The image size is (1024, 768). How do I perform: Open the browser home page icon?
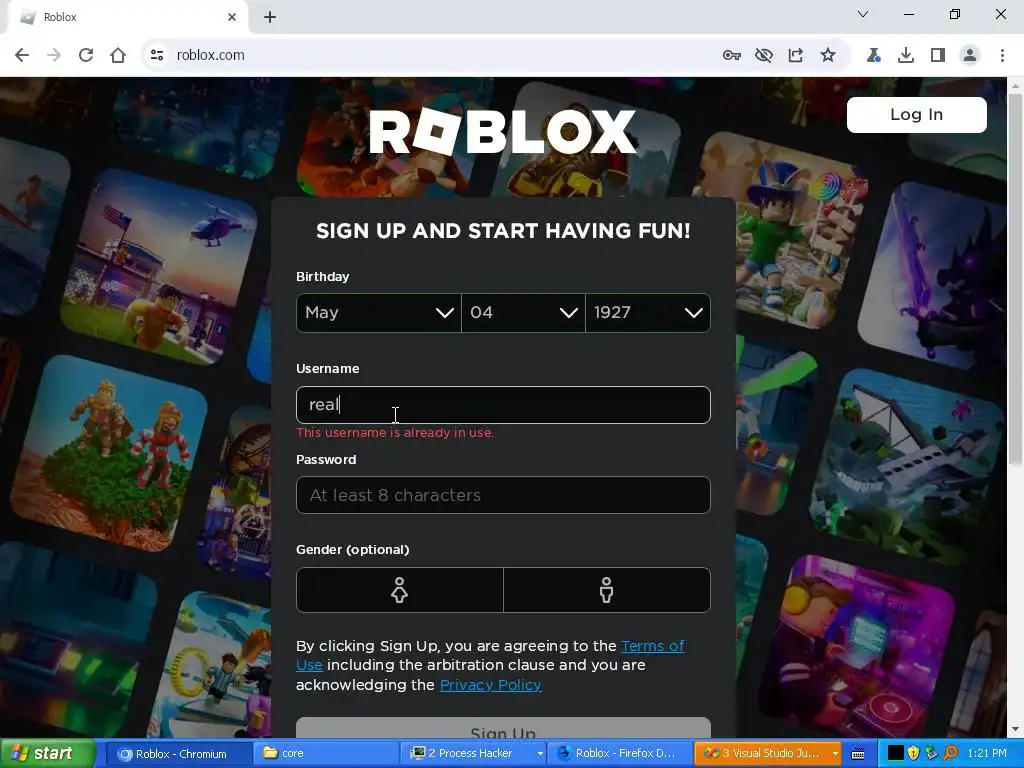click(x=118, y=56)
